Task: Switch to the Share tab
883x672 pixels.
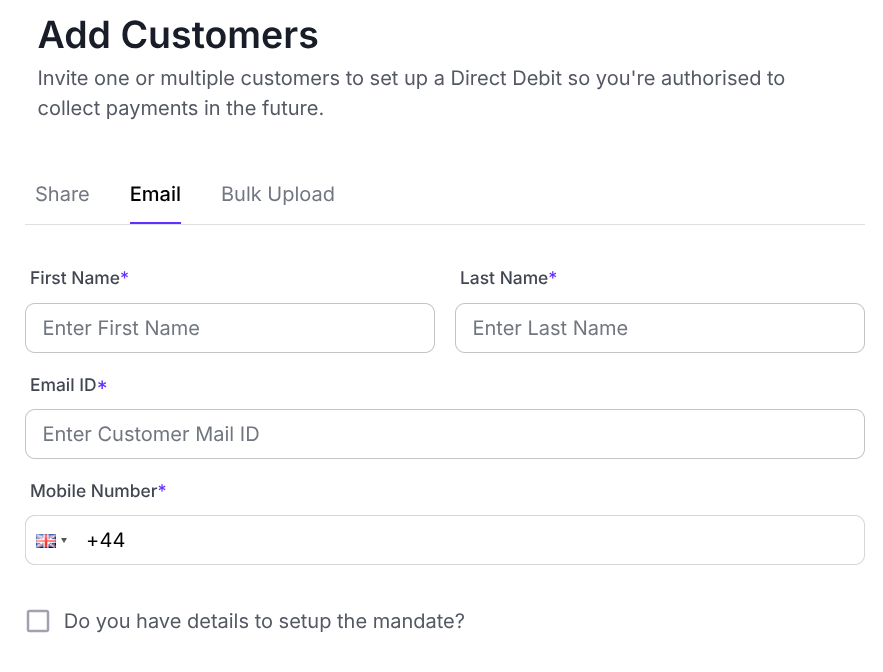Action: (x=62, y=194)
